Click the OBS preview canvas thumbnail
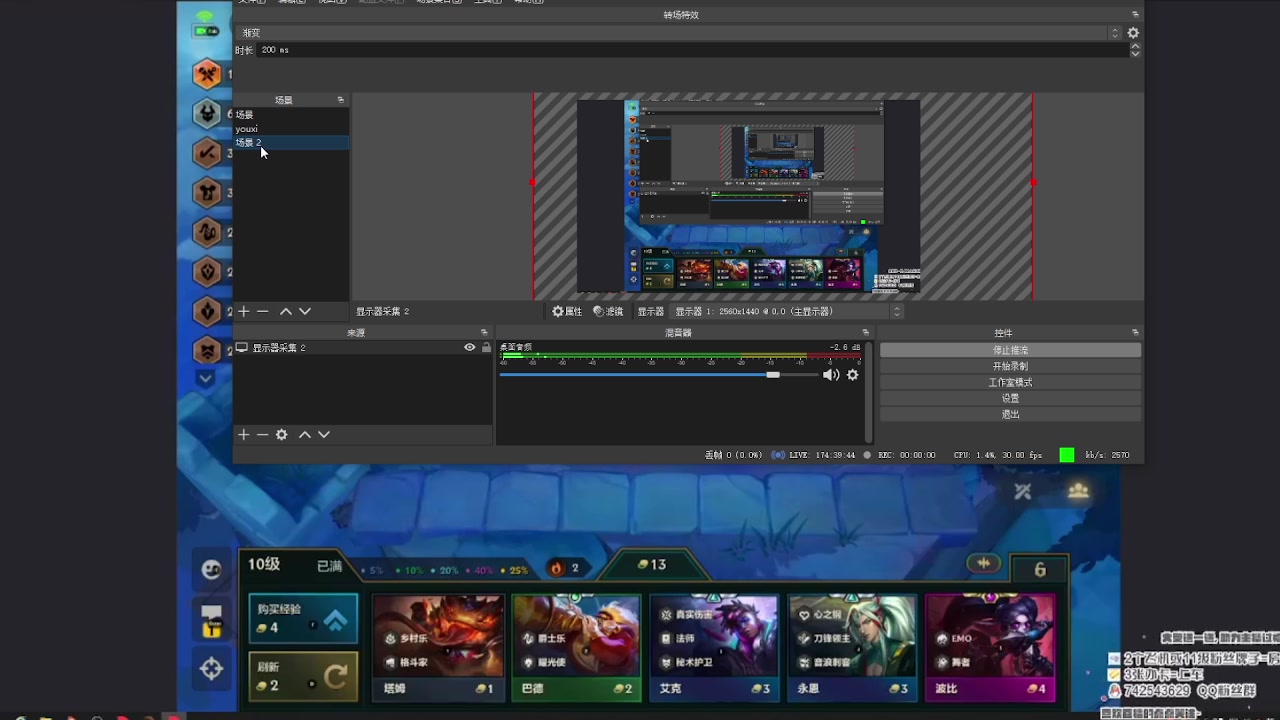This screenshot has height=720, width=1280. (x=749, y=196)
